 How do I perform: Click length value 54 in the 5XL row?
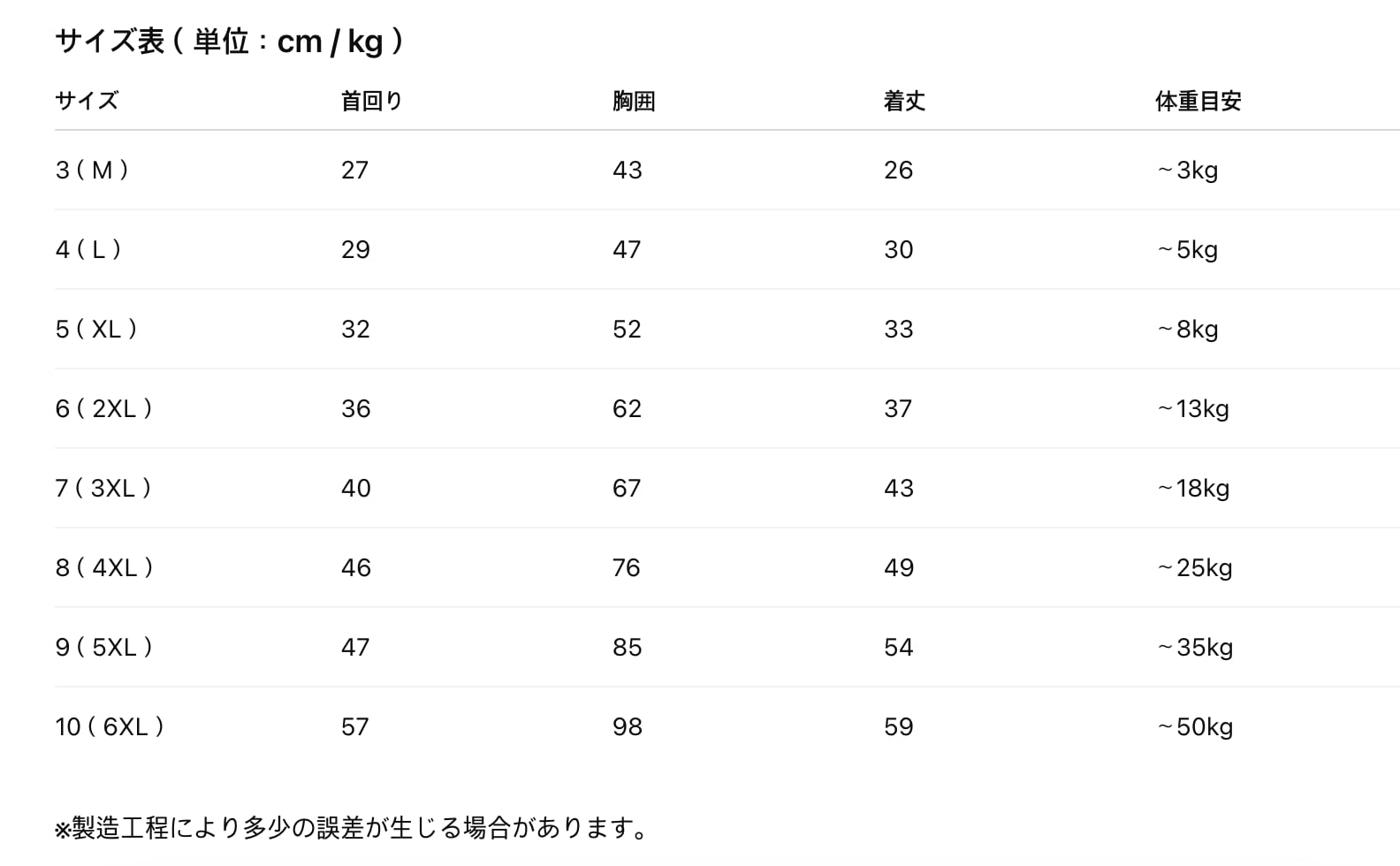tap(898, 647)
